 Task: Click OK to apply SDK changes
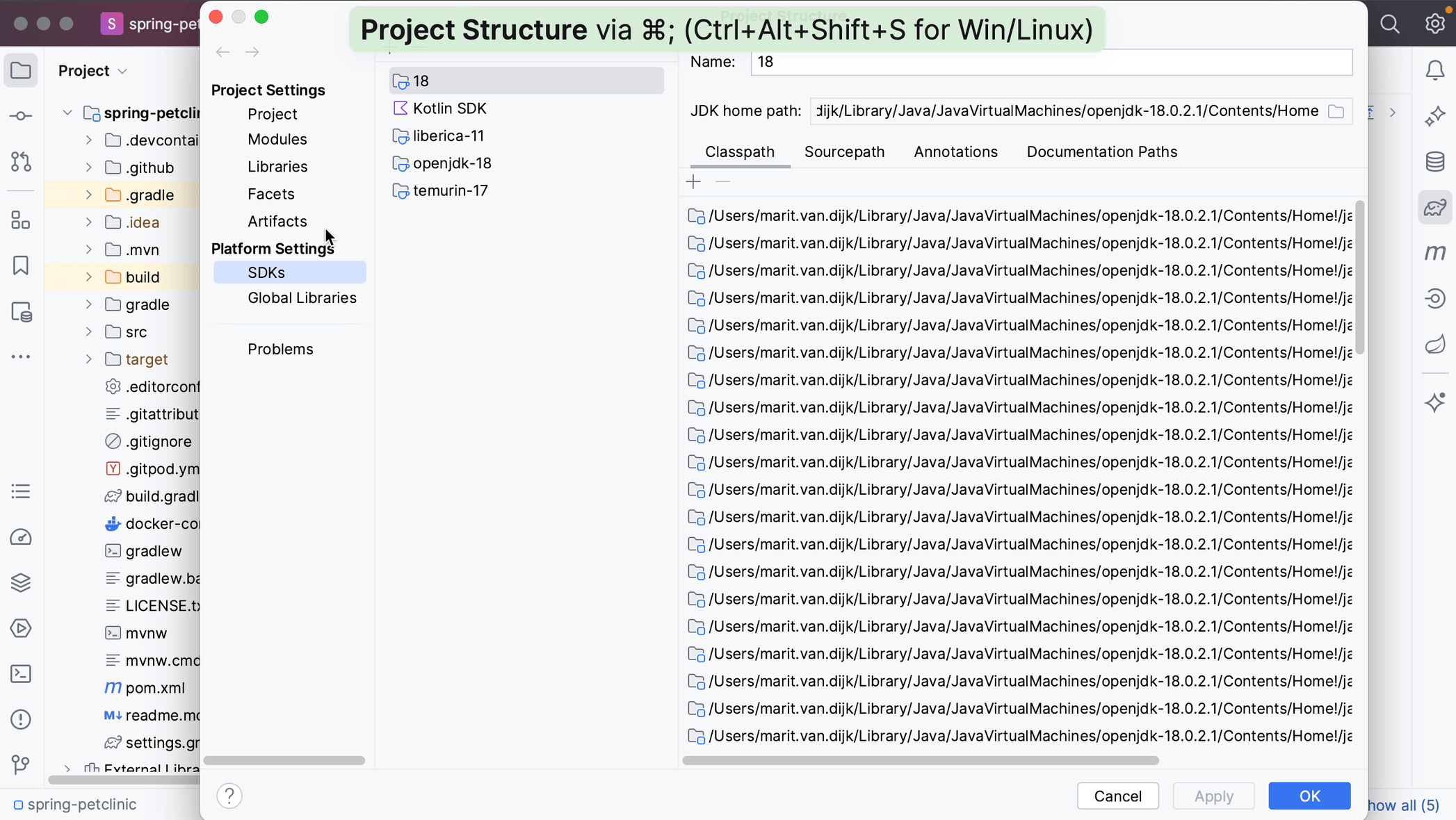tap(1310, 796)
